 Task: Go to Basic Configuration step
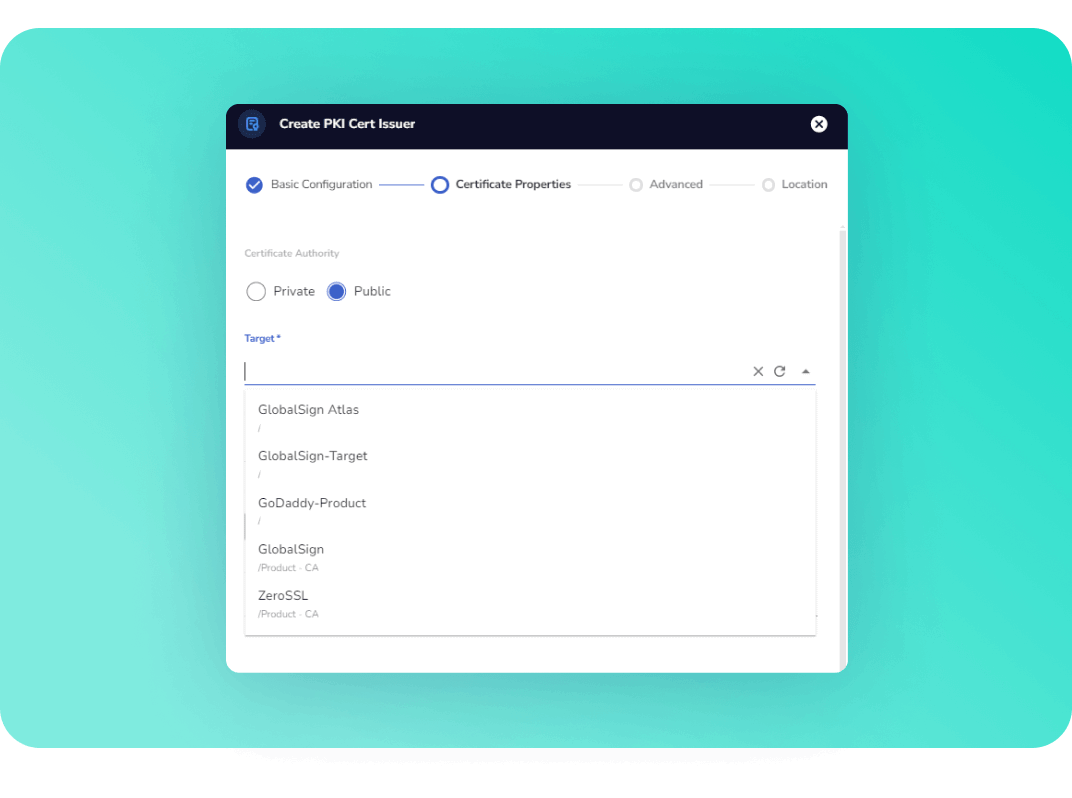321,185
